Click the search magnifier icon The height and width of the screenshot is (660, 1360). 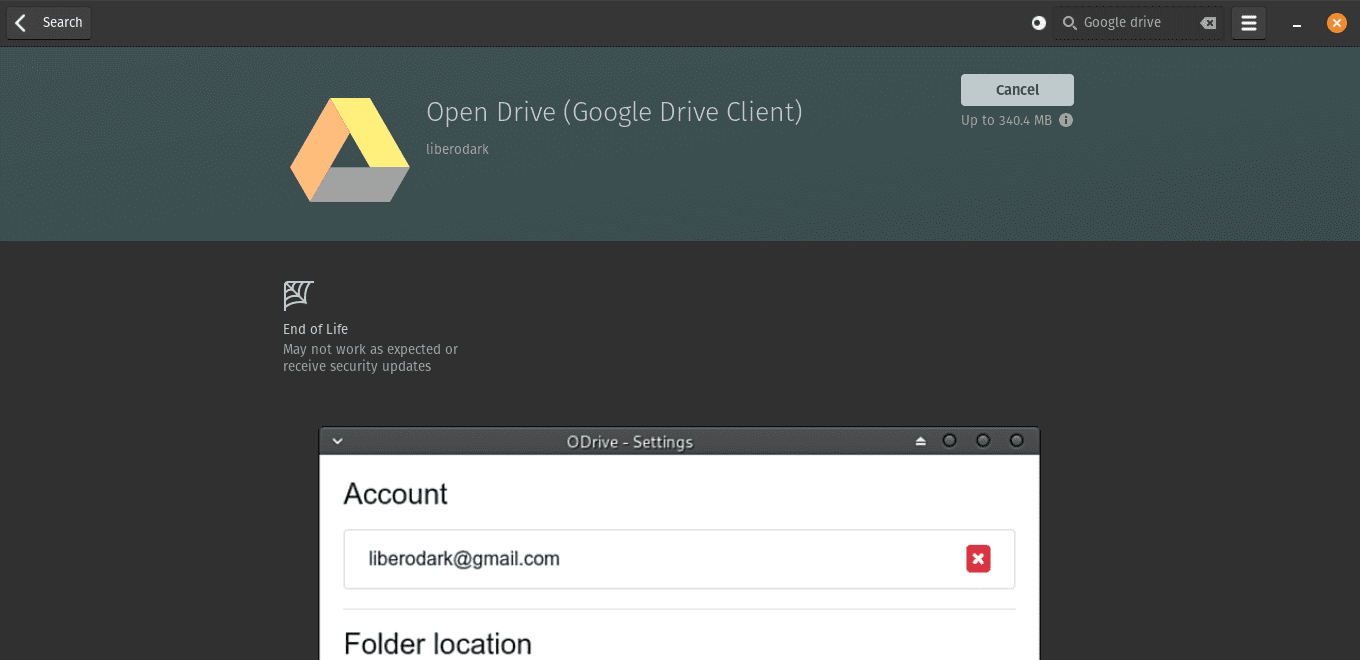point(1069,23)
